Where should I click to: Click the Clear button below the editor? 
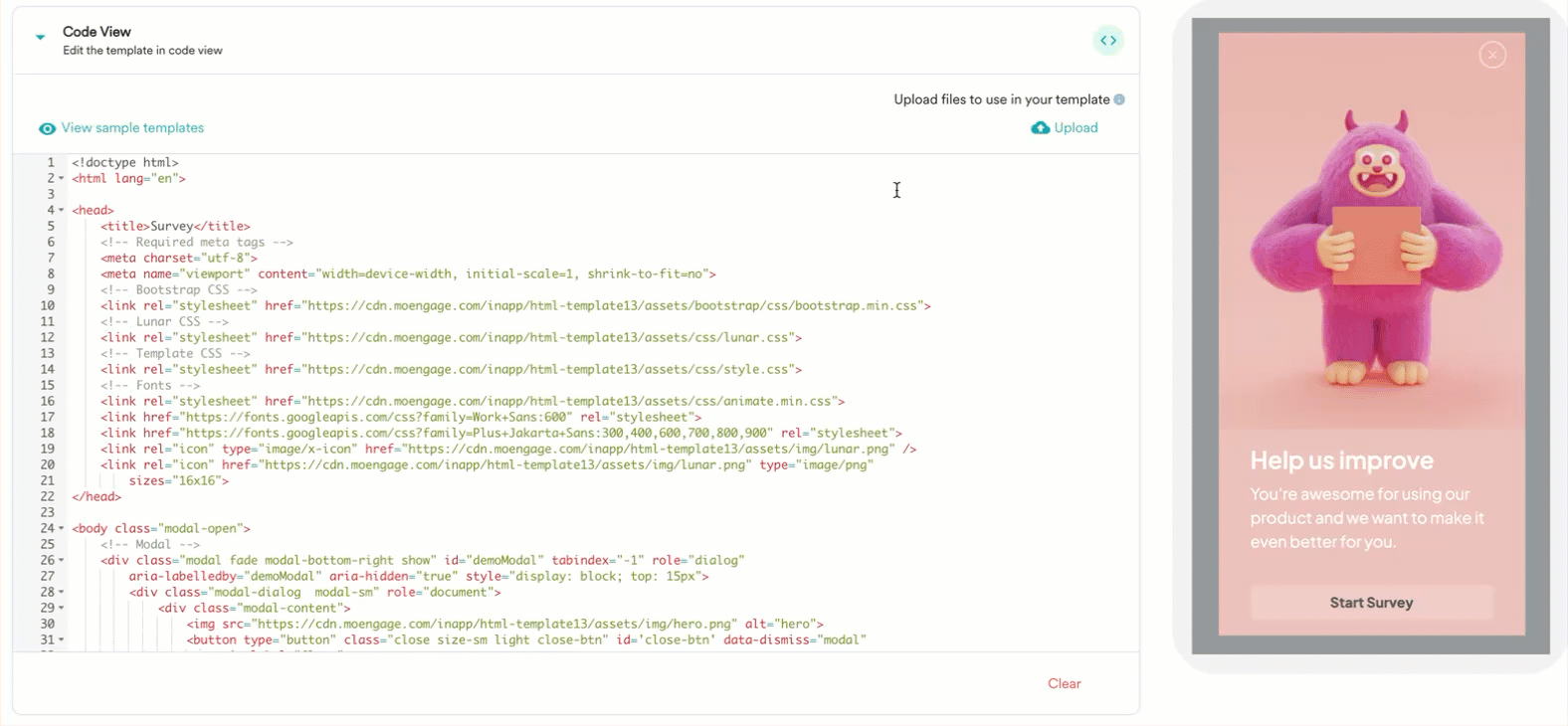click(1064, 683)
